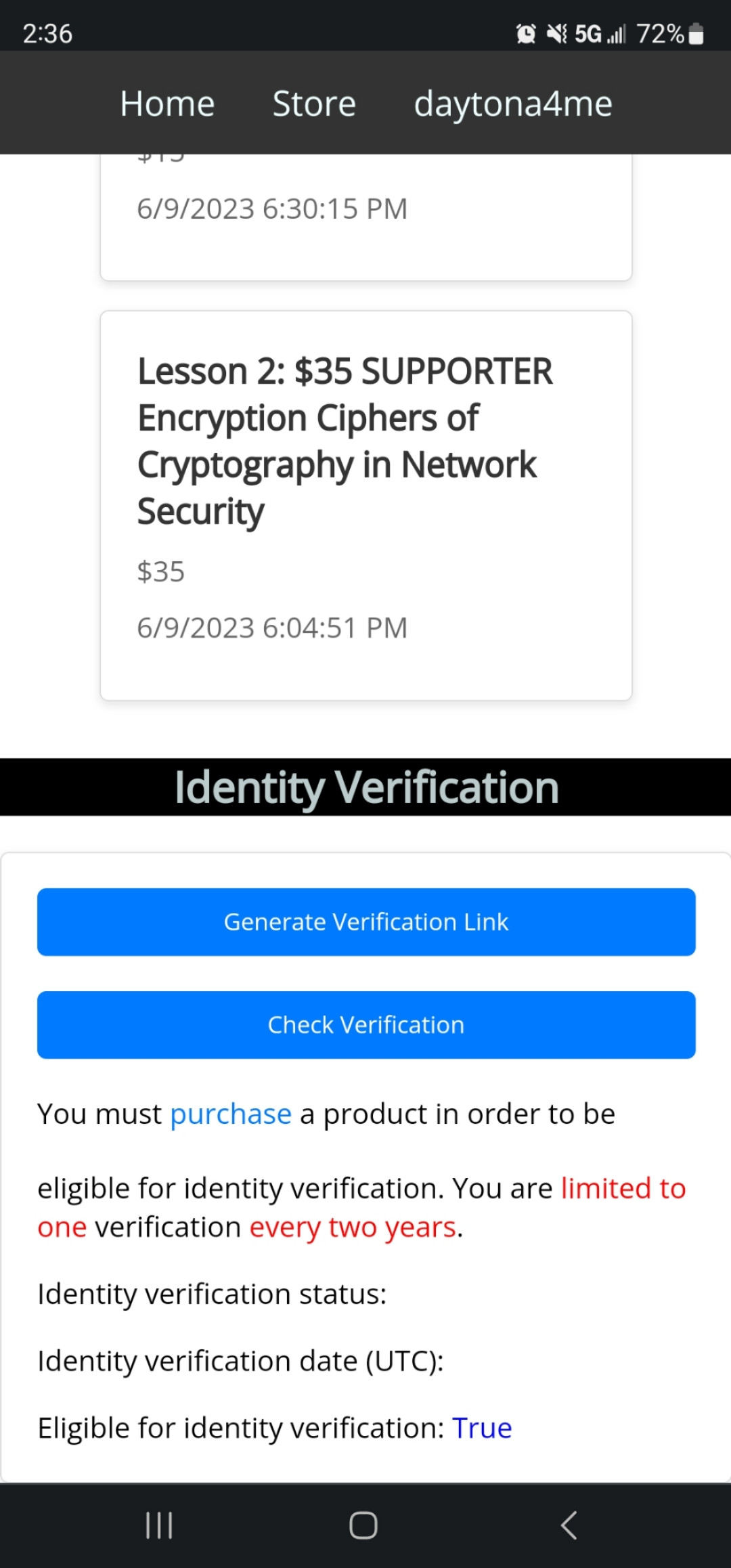Select the Lesson 2 Encryption Ciphers title
Image resolution: width=731 pixels, height=1568 pixels.
click(x=345, y=441)
